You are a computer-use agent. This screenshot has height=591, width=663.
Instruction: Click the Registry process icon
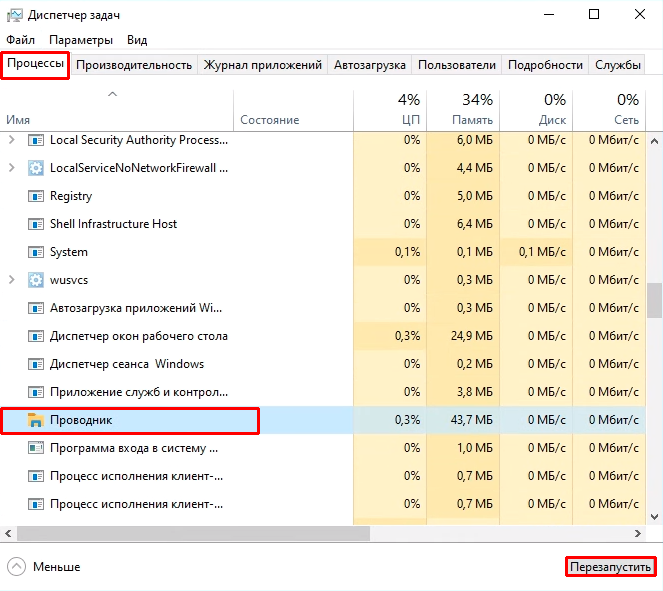point(36,196)
